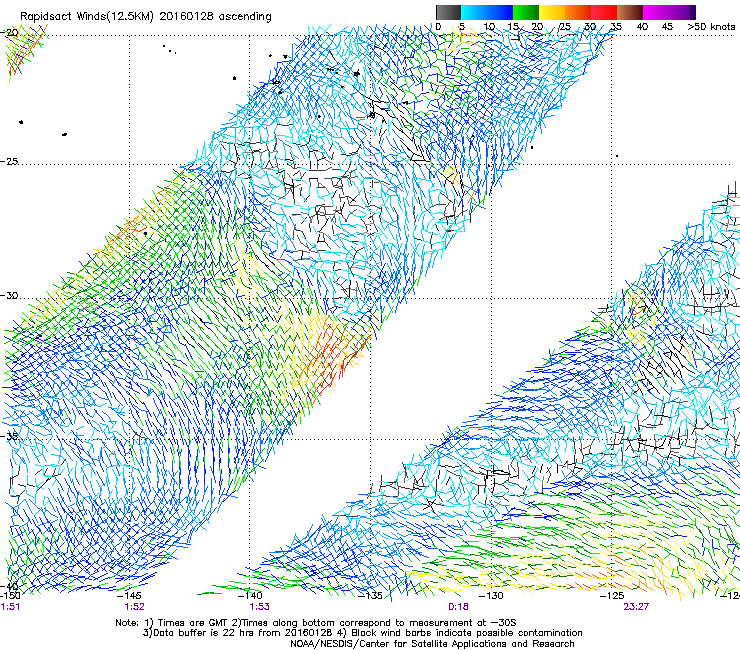Viewport: 740px width, 650px height.
Task: Click the longitude label '-130'
Action: pos(491,595)
